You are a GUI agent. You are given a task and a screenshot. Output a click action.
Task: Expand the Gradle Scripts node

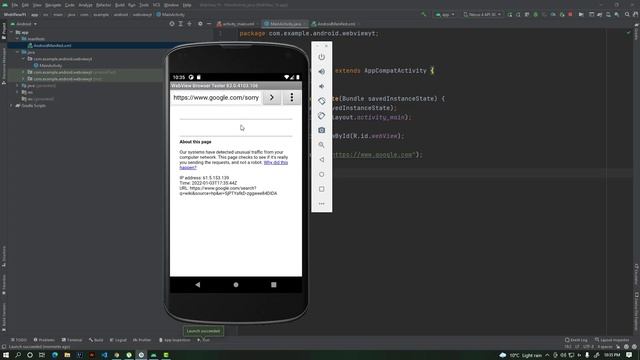[11, 106]
